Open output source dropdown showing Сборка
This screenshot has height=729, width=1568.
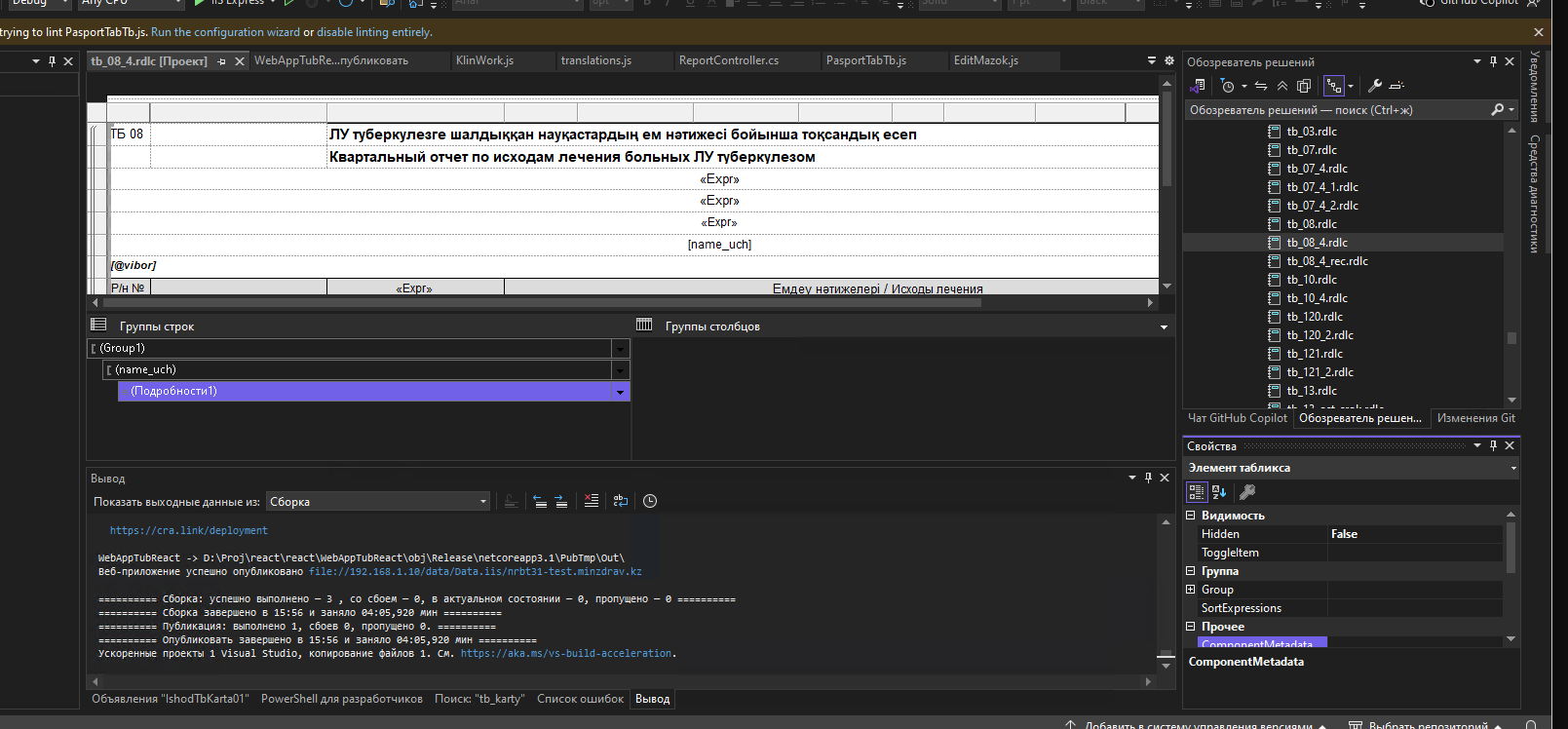(378, 502)
